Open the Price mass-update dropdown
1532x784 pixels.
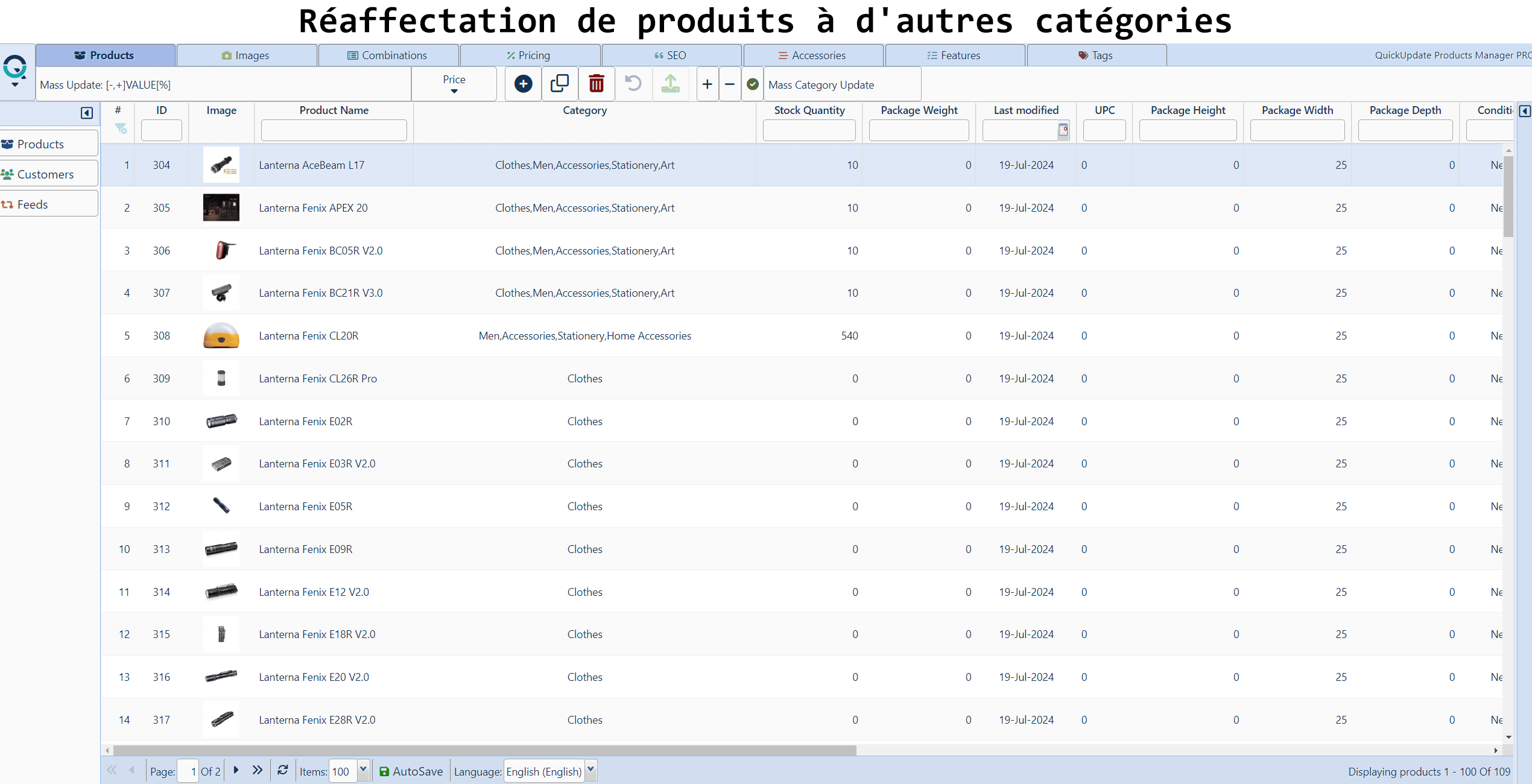pos(454,84)
